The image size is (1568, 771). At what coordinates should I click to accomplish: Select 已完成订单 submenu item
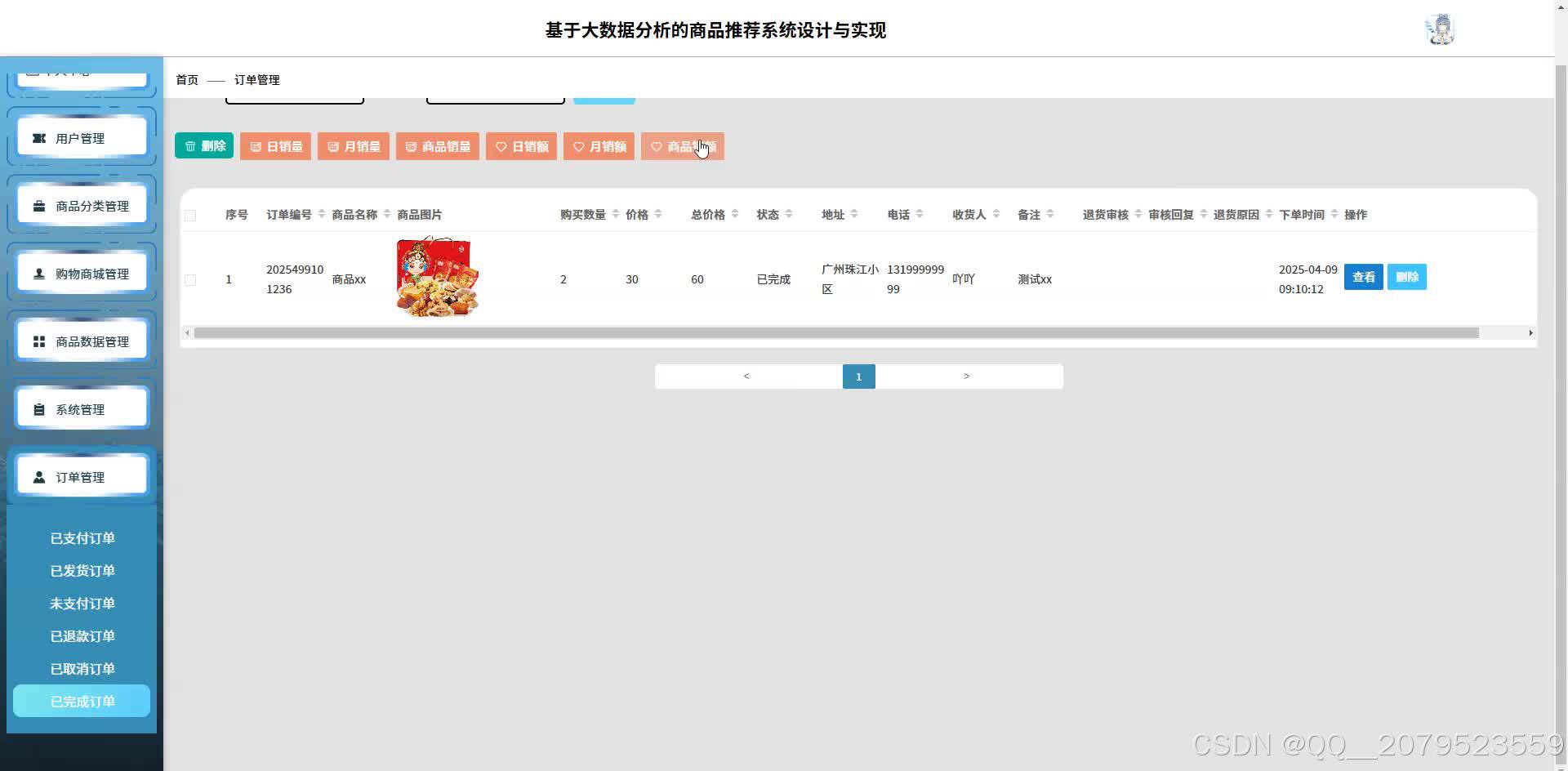(82, 702)
